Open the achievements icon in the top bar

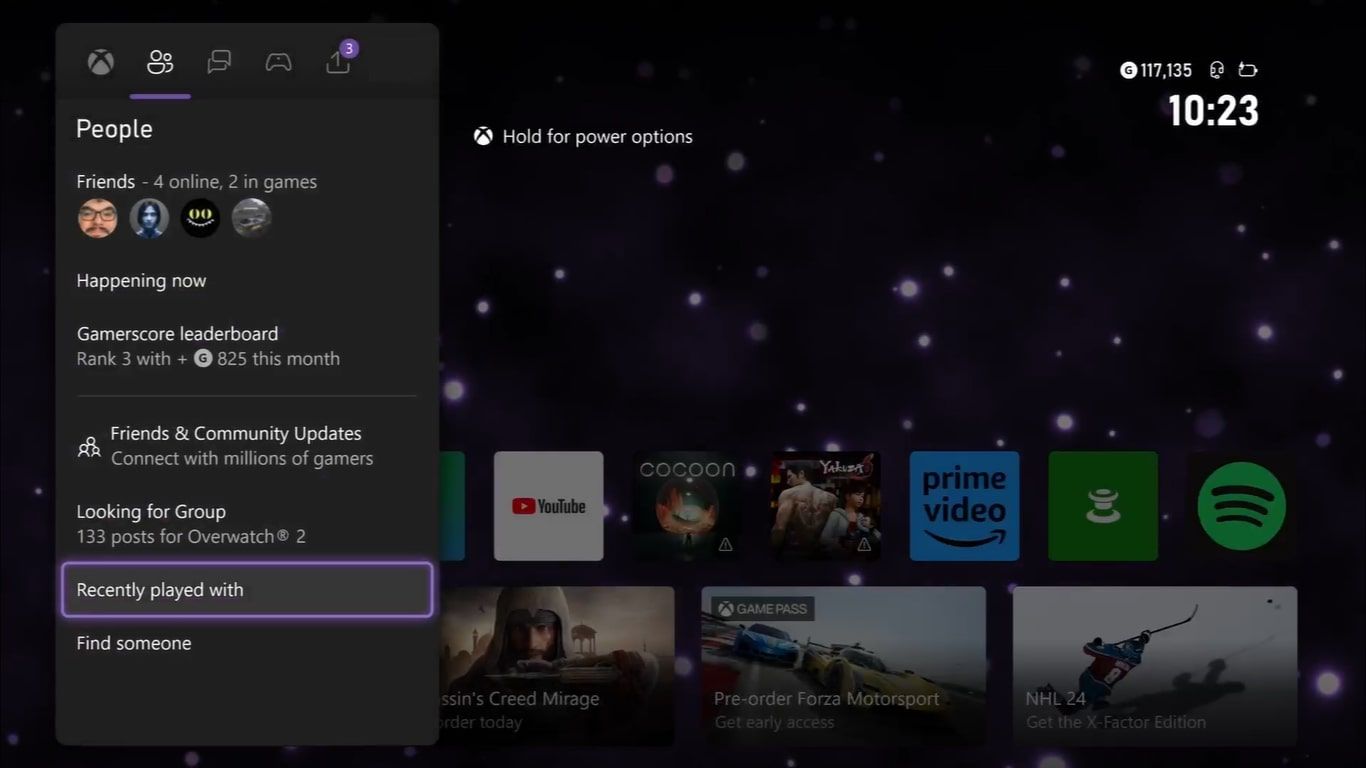(1215, 70)
